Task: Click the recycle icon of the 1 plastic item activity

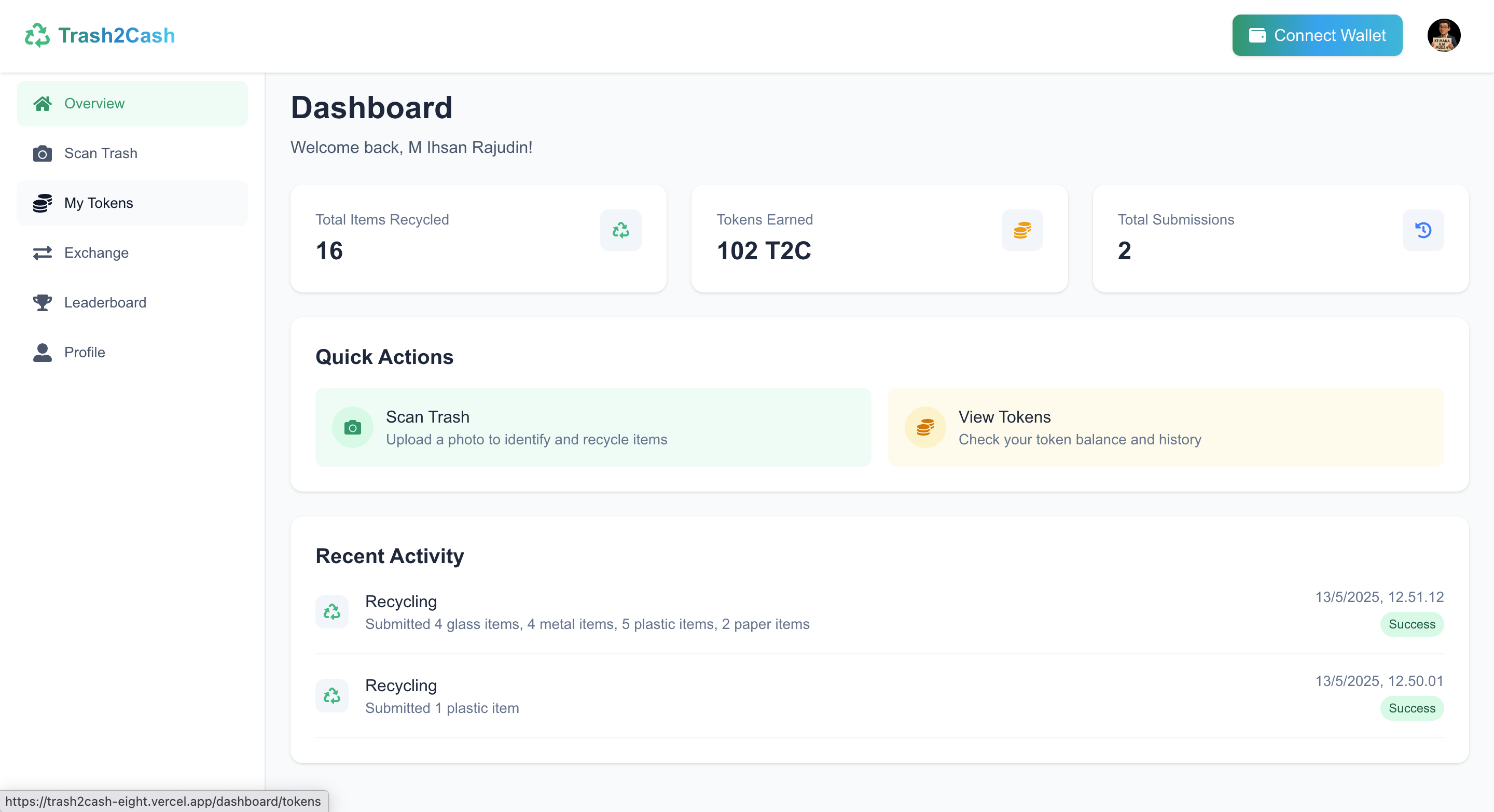Action: tap(332, 695)
